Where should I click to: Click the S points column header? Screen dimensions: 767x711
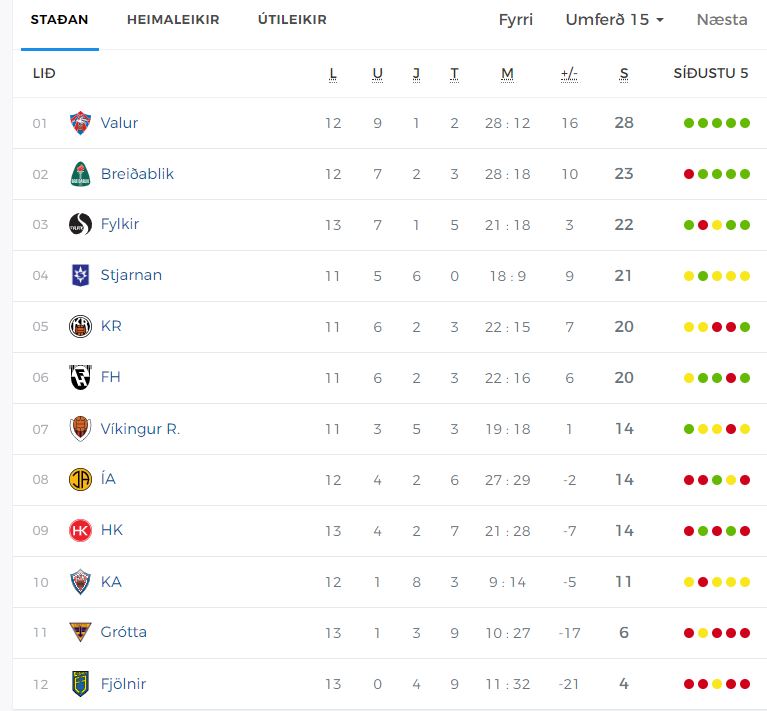pyautogui.click(x=624, y=74)
